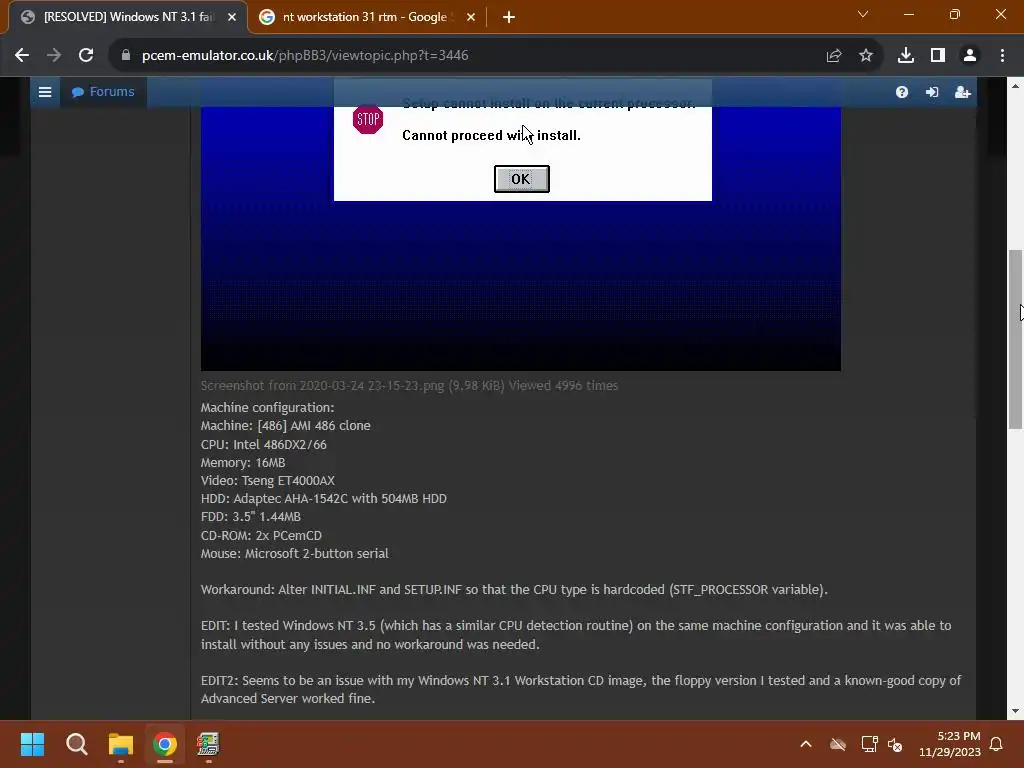Open File Explorer from taskbar
This screenshot has width=1024, height=768.
pos(121,744)
